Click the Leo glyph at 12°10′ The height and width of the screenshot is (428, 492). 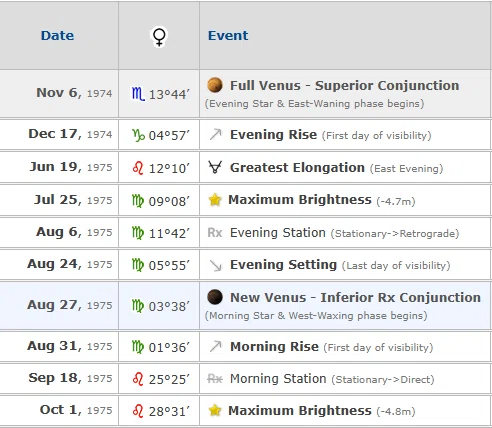pos(138,168)
